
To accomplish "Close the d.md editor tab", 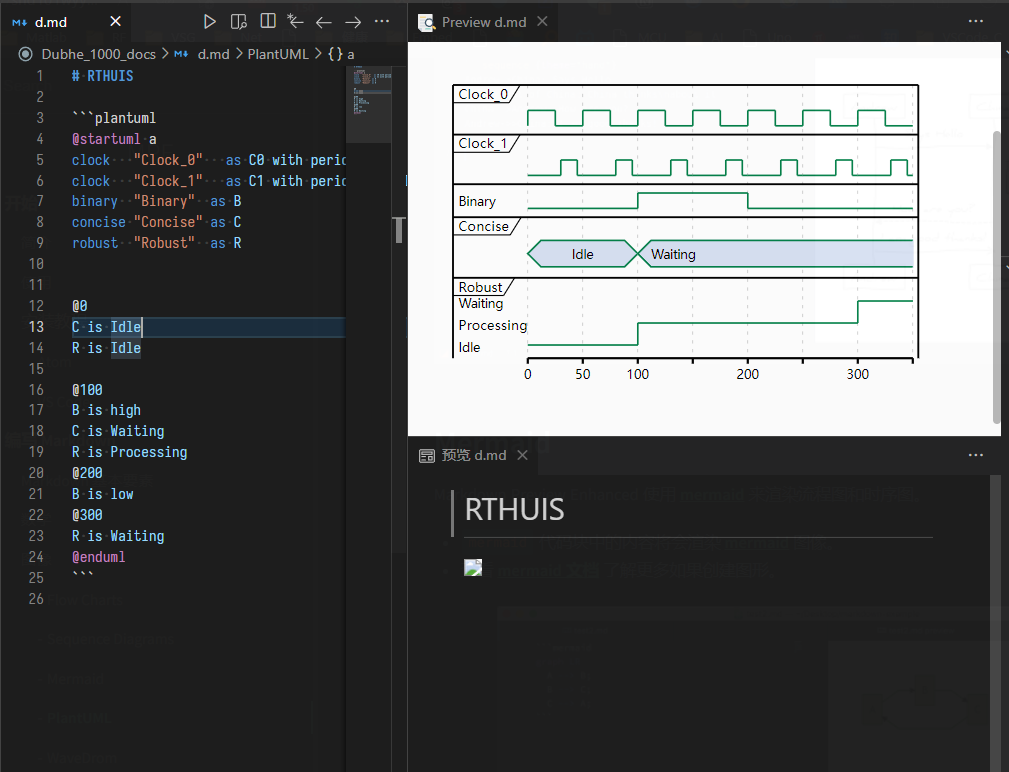I will click(115, 21).
